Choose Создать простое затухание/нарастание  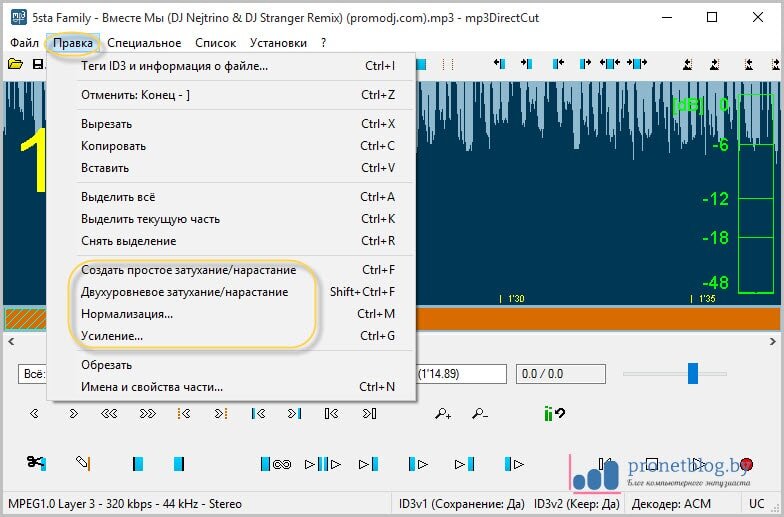tap(231, 270)
